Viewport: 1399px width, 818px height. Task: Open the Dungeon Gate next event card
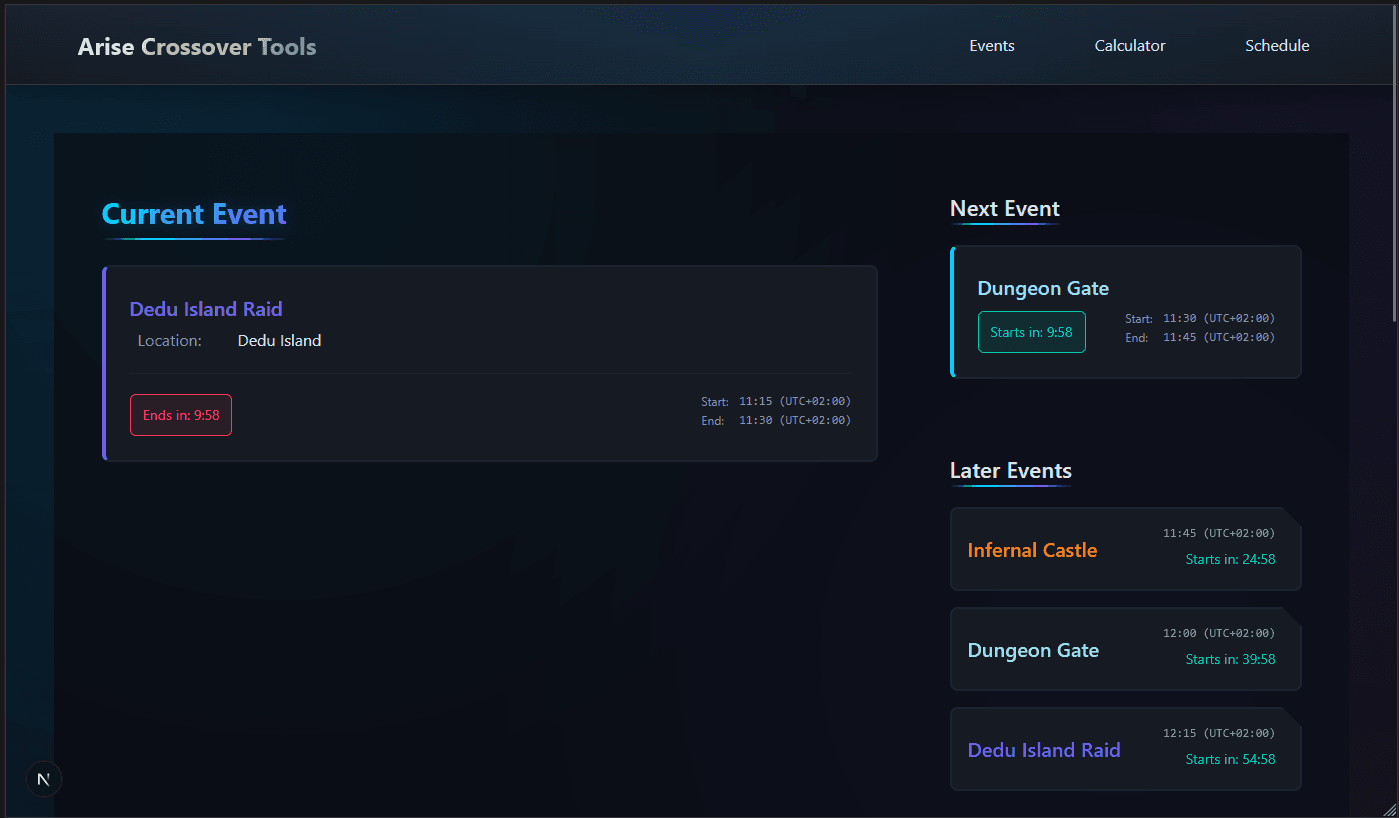(1126, 312)
